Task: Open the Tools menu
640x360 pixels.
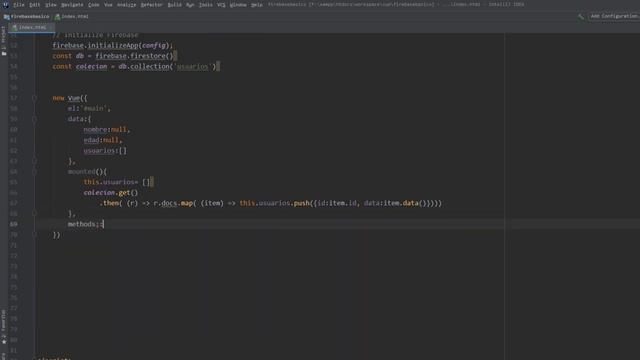Action: click(x=205, y=5)
